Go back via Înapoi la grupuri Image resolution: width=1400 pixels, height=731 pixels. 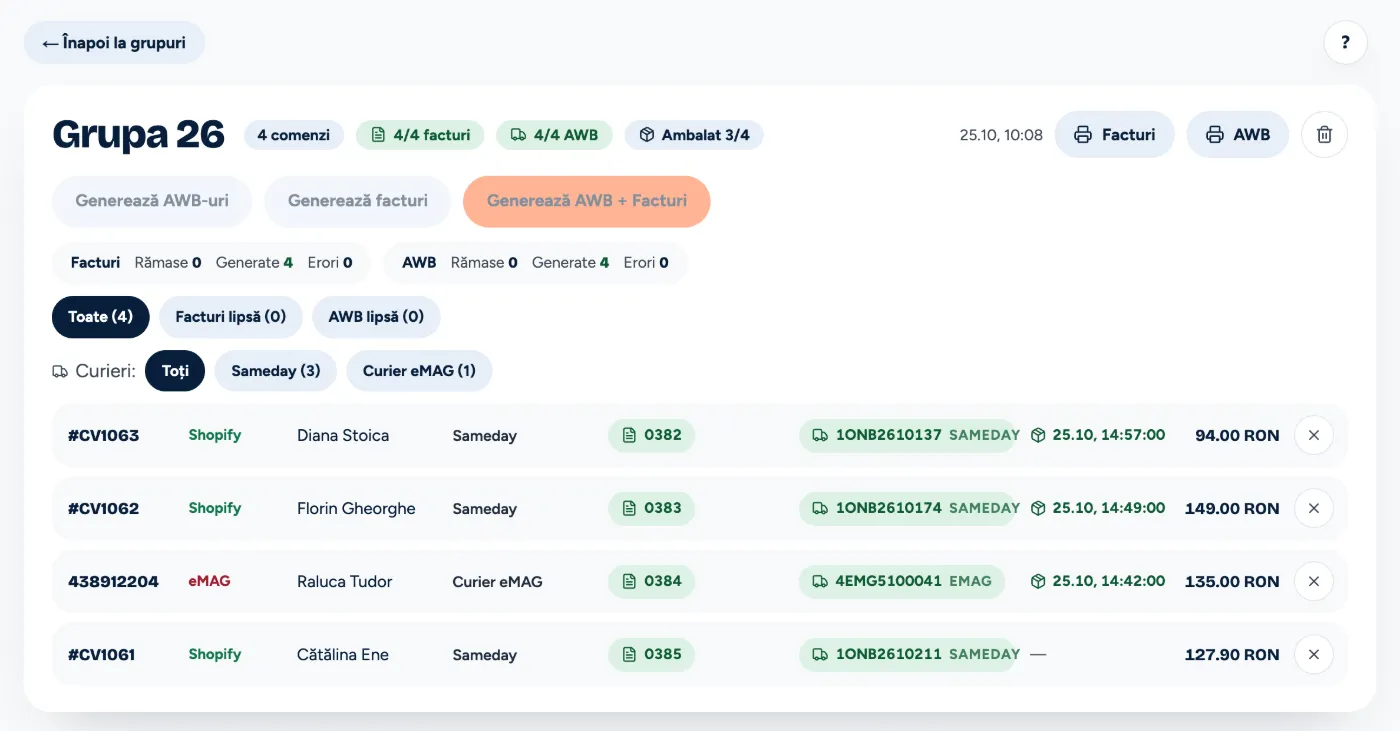pos(114,43)
